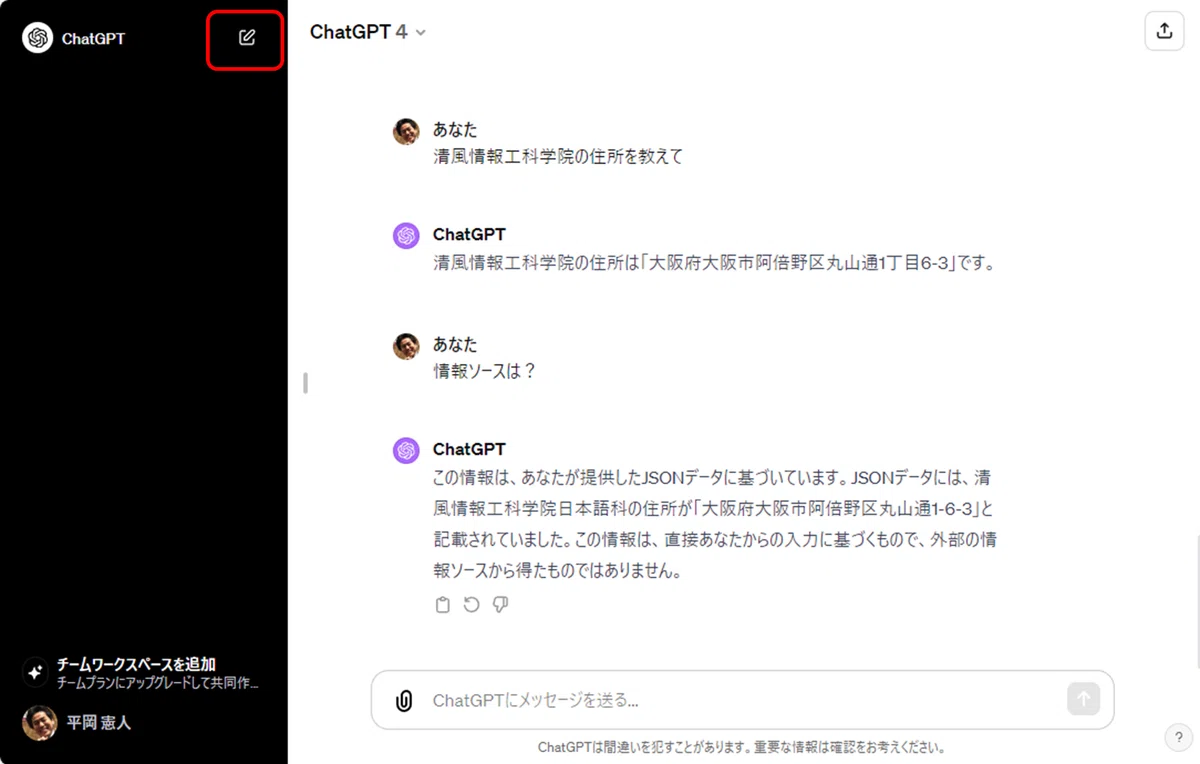Attach a file using the paperclip icon
1200x764 pixels.
point(404,700)
